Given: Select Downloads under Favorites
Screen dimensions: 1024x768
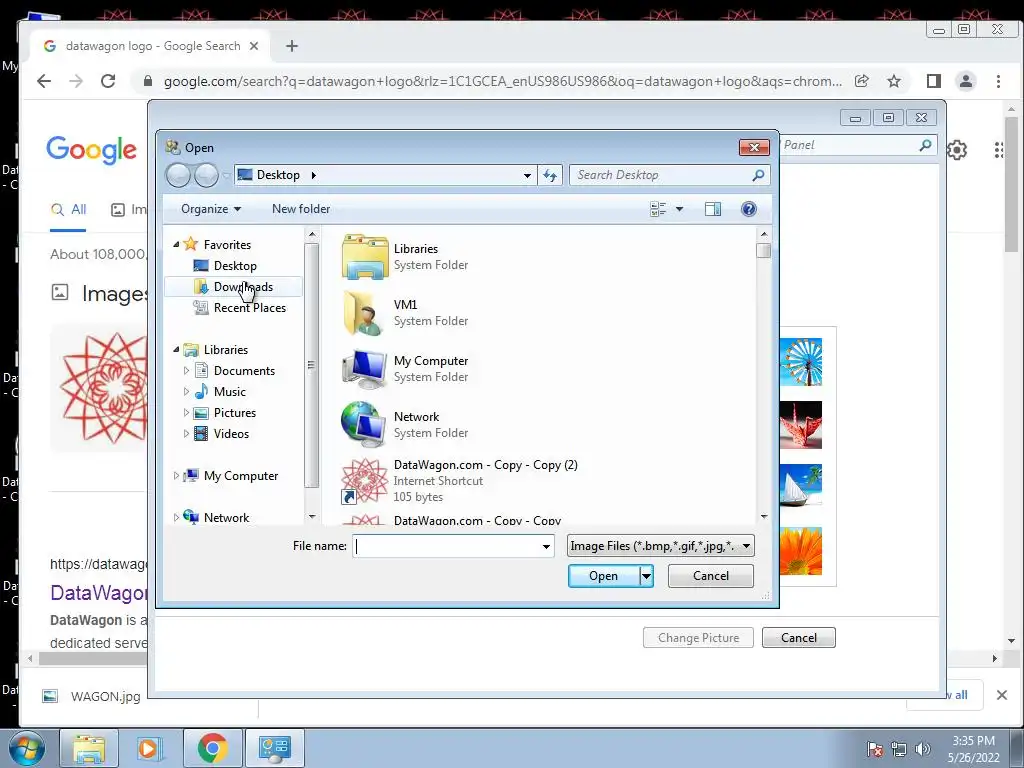Looking at the screenshot, I should (233, 287).
